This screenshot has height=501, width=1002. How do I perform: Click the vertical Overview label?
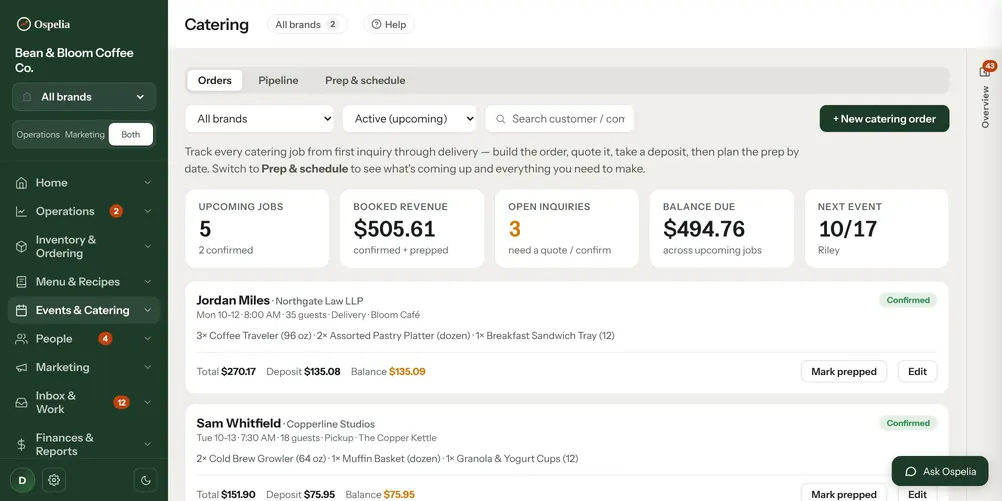pyautogui.click(x=985, y=107)
